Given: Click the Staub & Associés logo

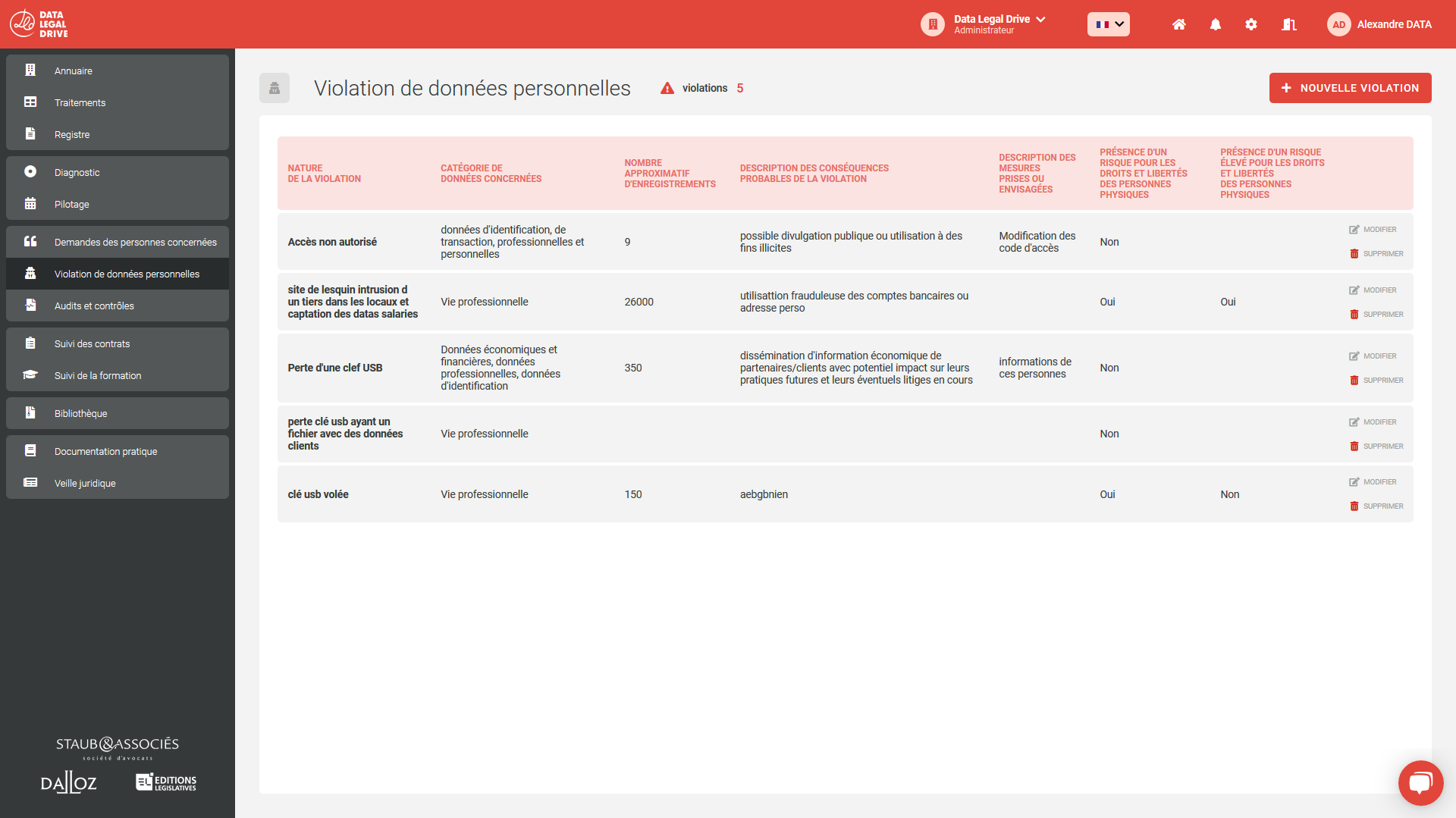Looking at the screenshot, I should [118, 747].
